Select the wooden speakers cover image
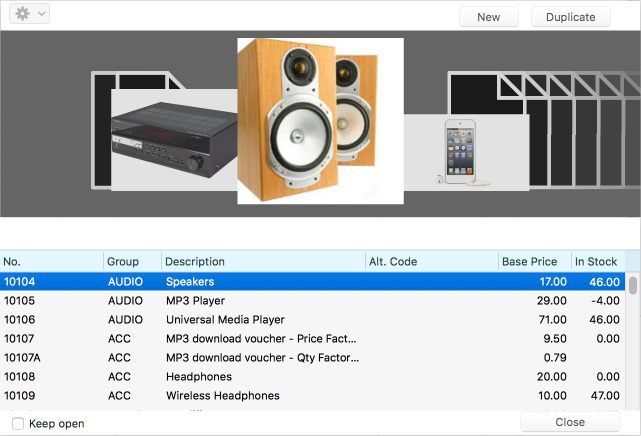The height and width of the screenshot is (436, 641). coord(320,121)
